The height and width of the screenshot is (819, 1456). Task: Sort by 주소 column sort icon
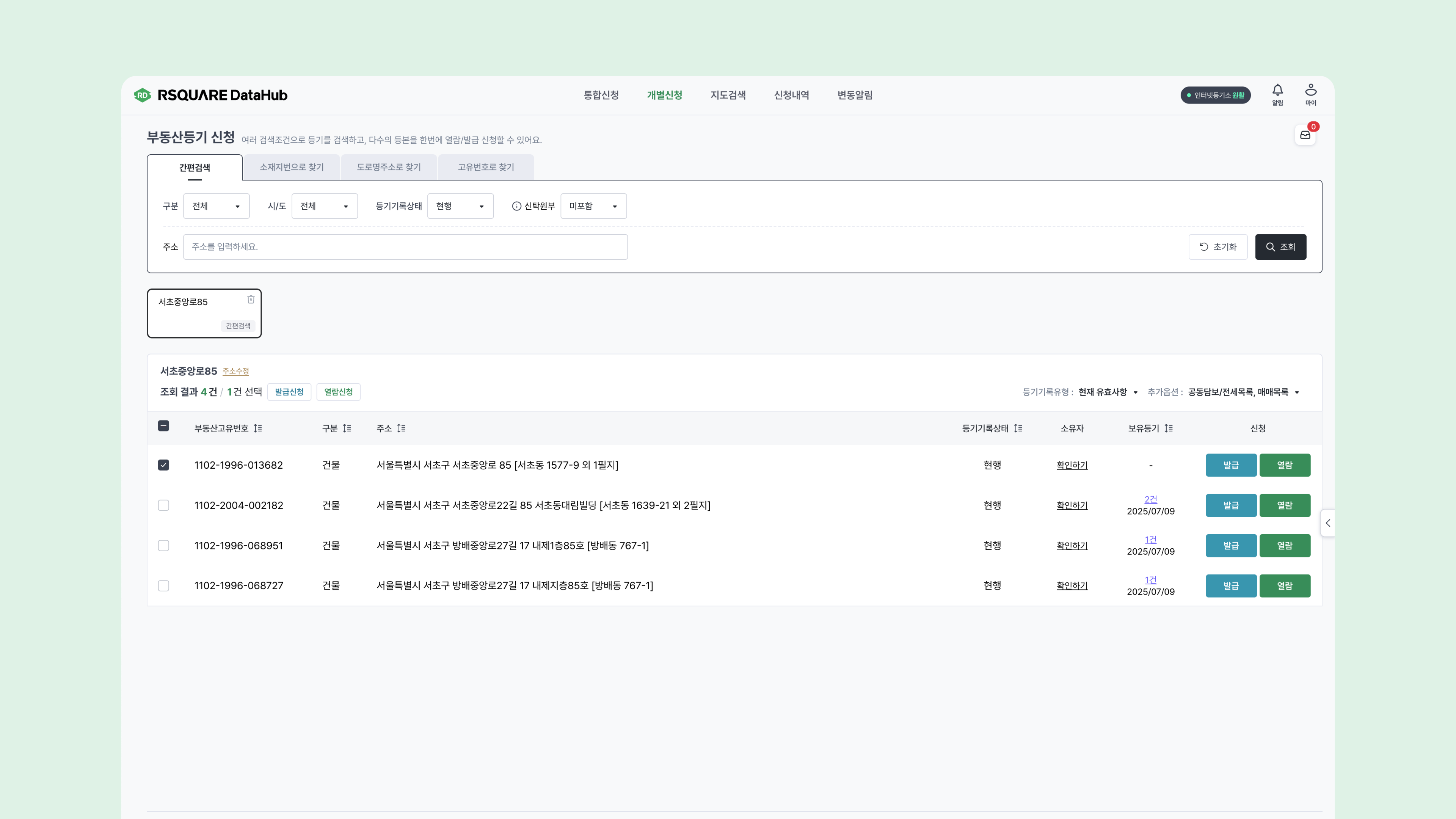pyautogui.click(x=401, y=428)
